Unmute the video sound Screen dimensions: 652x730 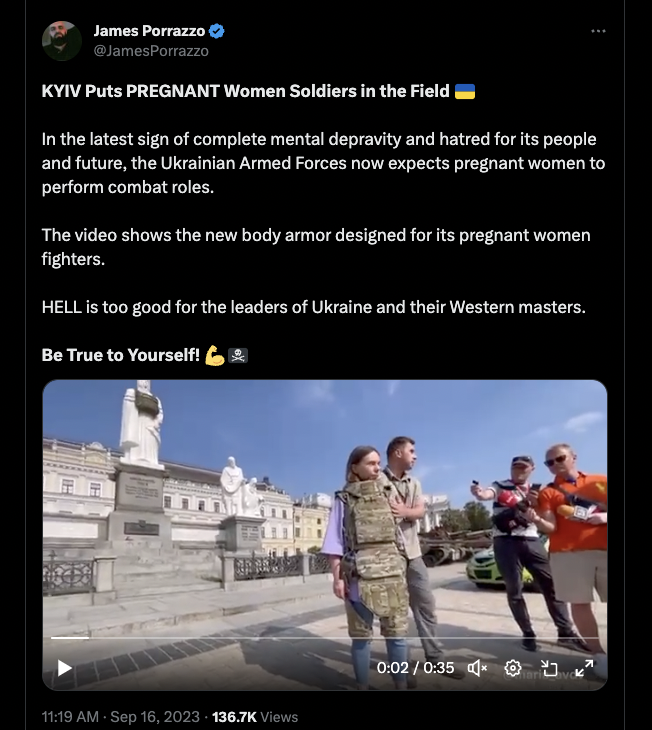[x=477, y=668]
